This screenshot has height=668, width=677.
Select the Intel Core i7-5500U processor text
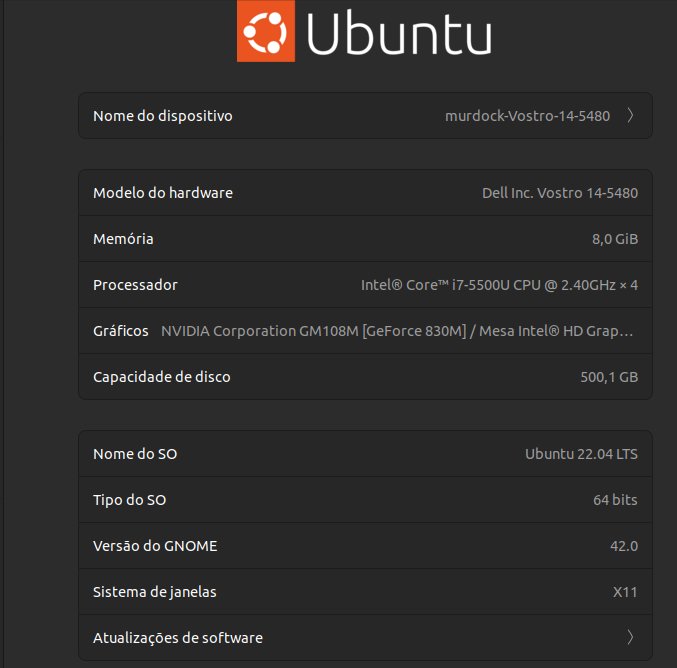(499, 285)
